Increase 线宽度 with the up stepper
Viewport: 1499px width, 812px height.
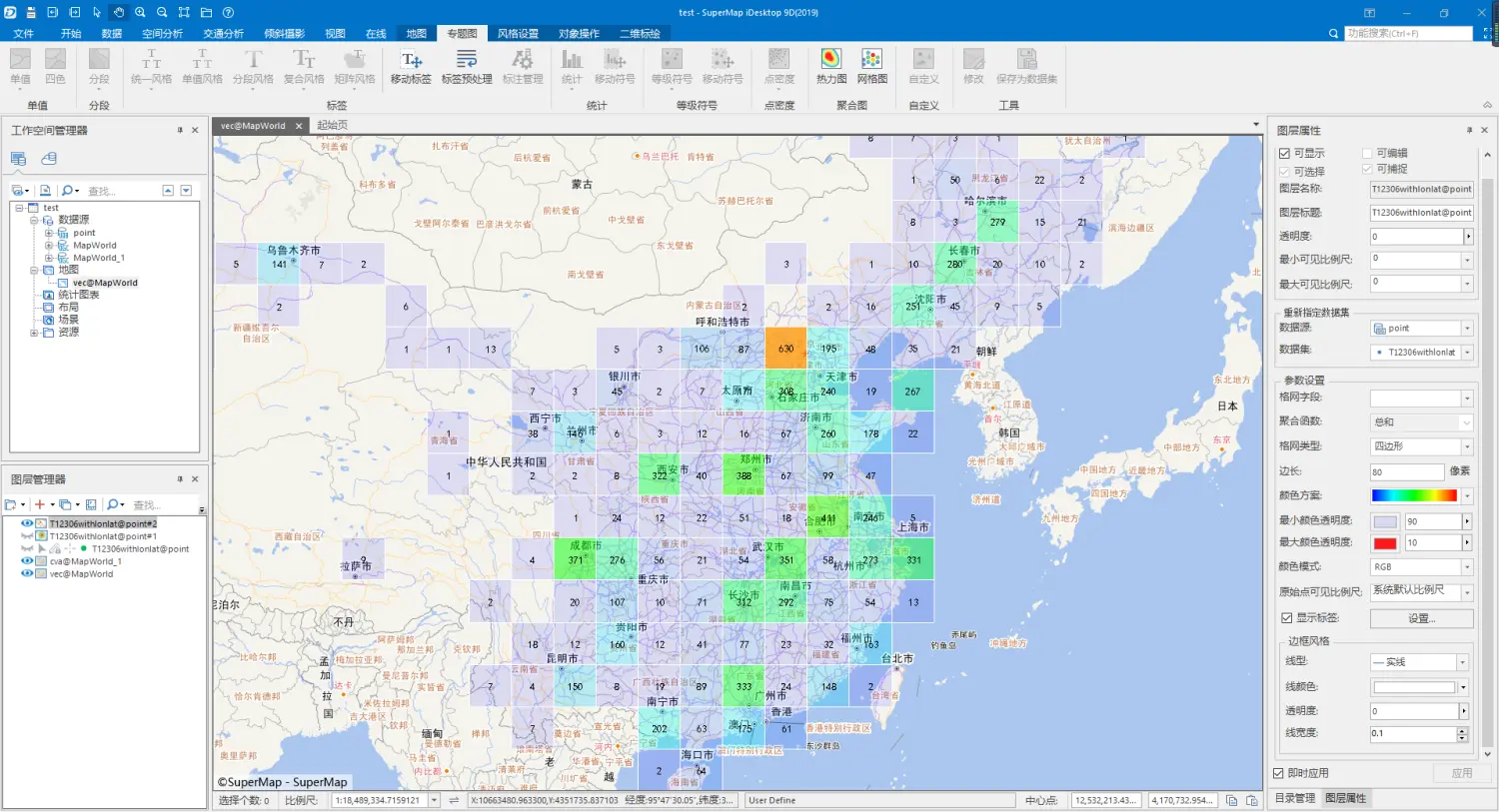1463,730
